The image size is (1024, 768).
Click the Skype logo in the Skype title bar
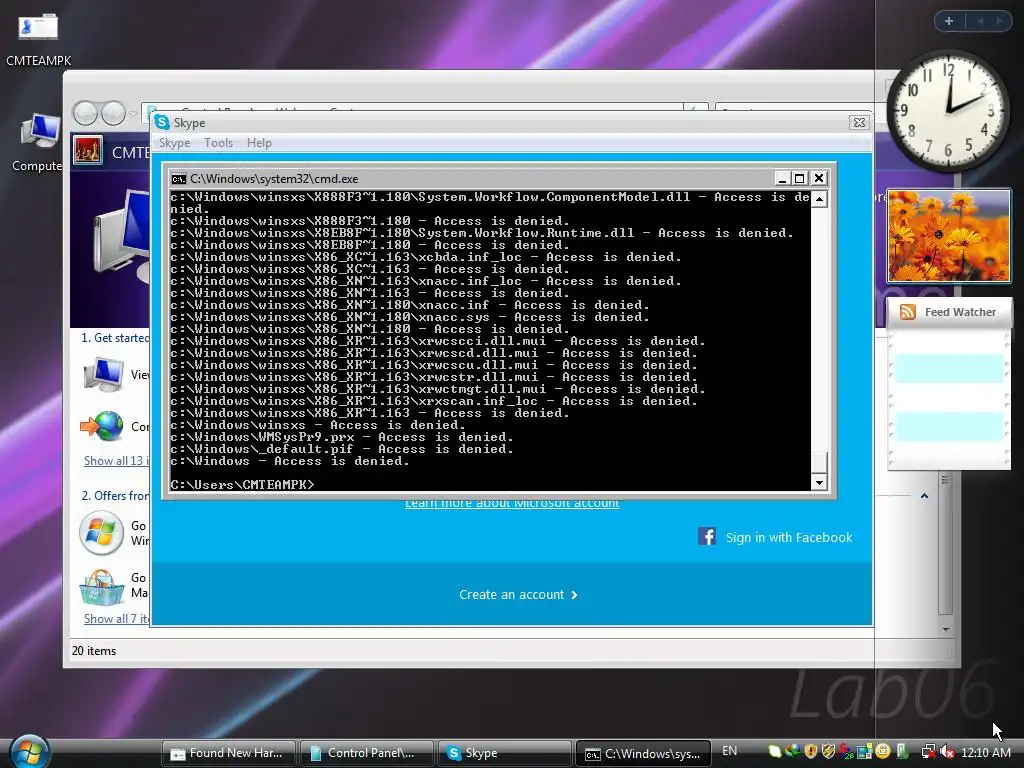(x=162, y=122)
